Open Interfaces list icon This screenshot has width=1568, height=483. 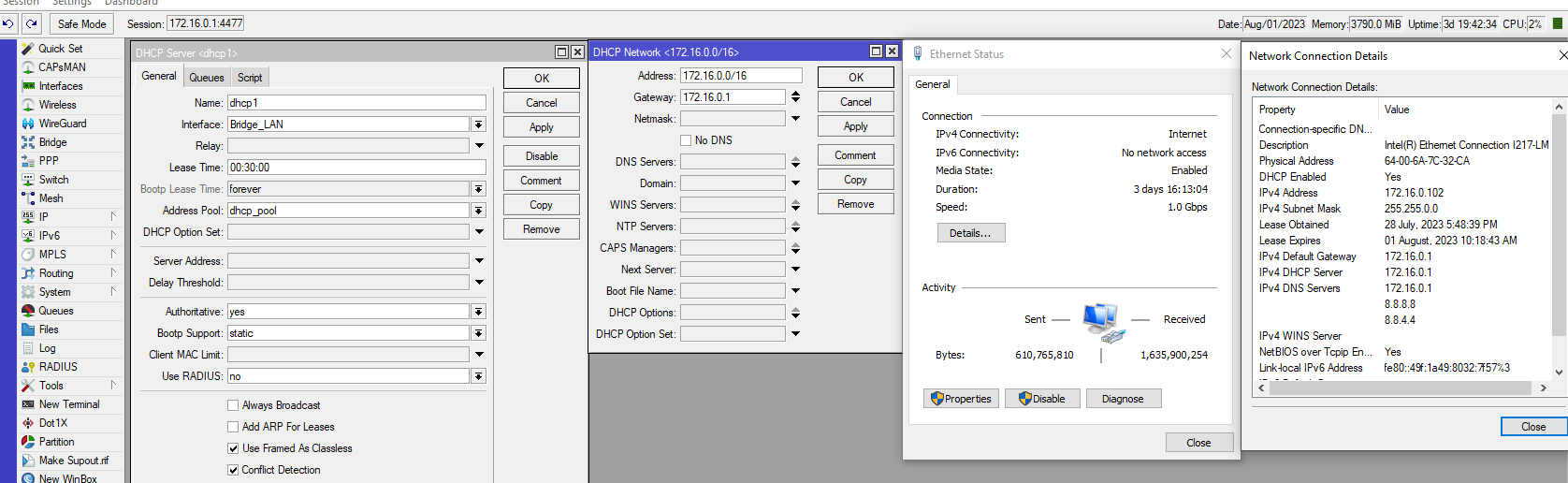coord(28,86)
